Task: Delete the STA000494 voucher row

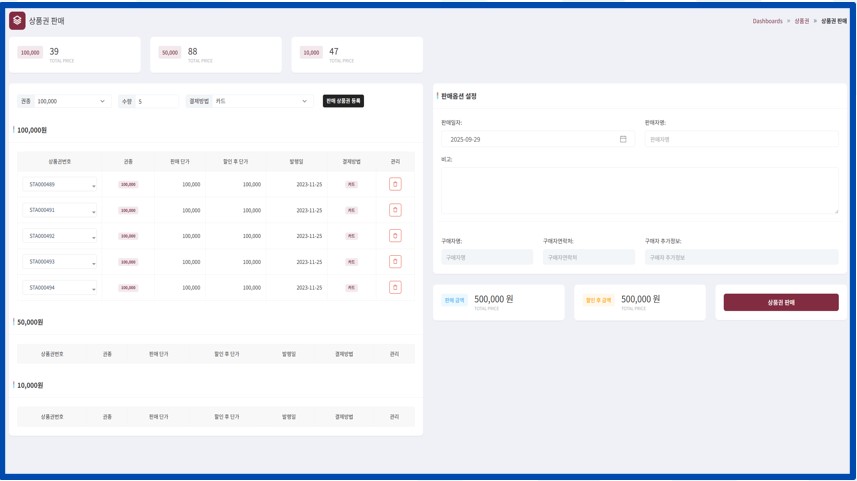Action: 395,287
